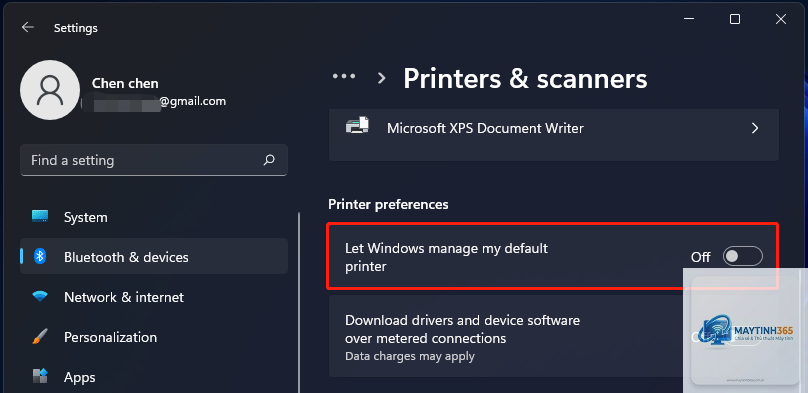This screenshot has height=393, width=808.
Task: Click the Personalization paintbrush icon
Action: 40,336
